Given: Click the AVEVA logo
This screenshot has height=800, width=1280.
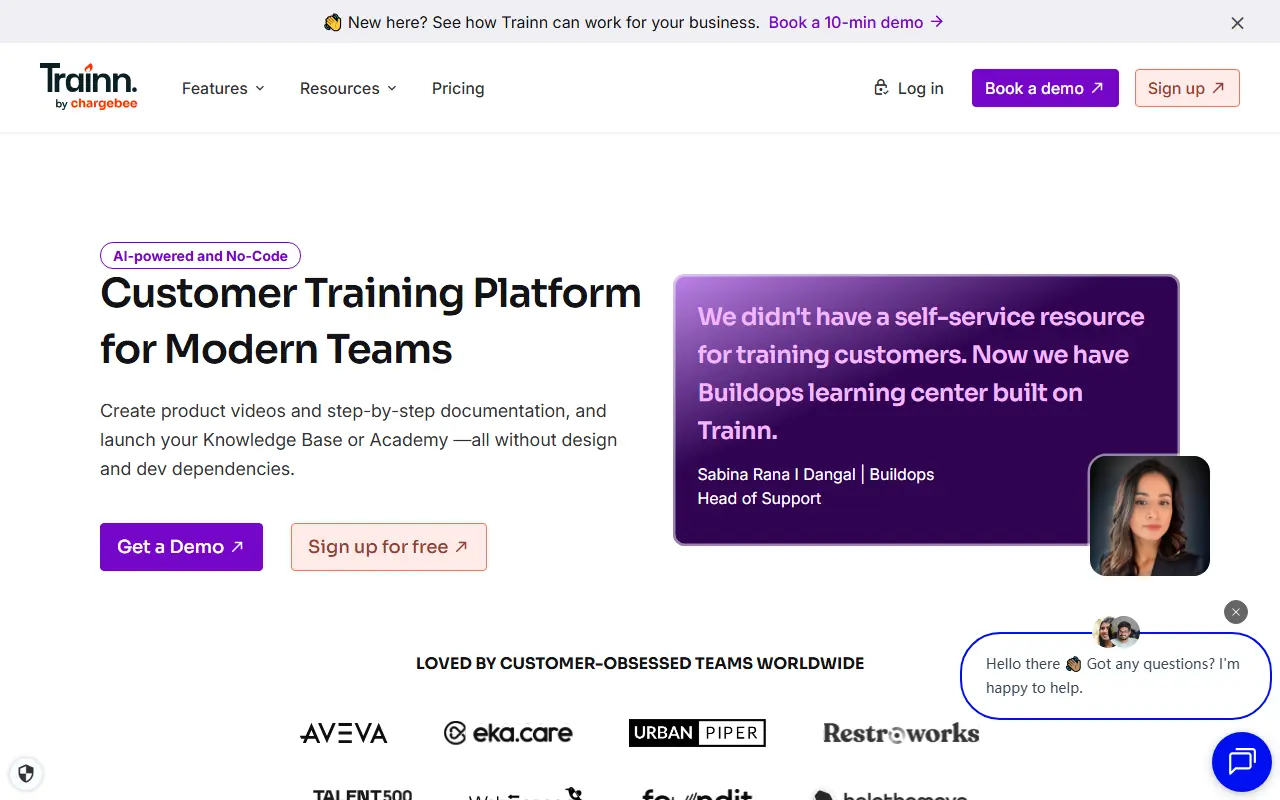Looking at the screenshot, I should click(344, 734).
